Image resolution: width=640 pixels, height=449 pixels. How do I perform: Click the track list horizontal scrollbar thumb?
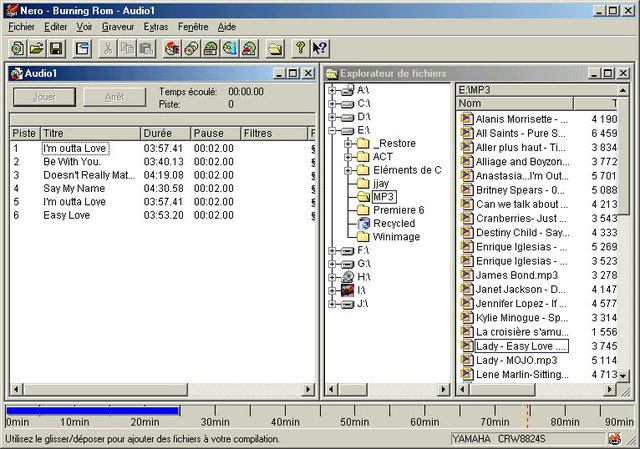[x=104, y=389]
